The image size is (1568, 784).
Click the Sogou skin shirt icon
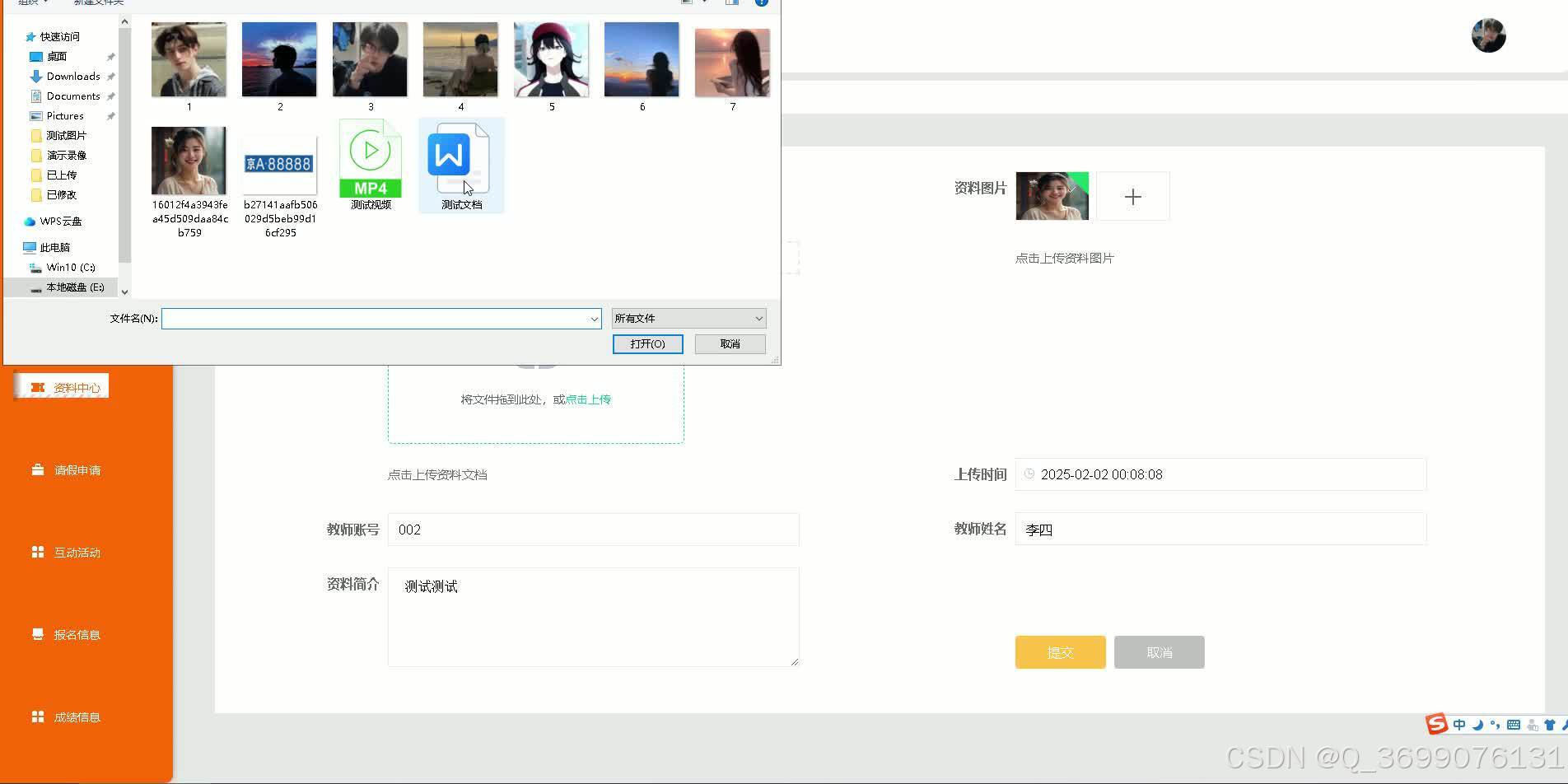(x=1550, y=724)
